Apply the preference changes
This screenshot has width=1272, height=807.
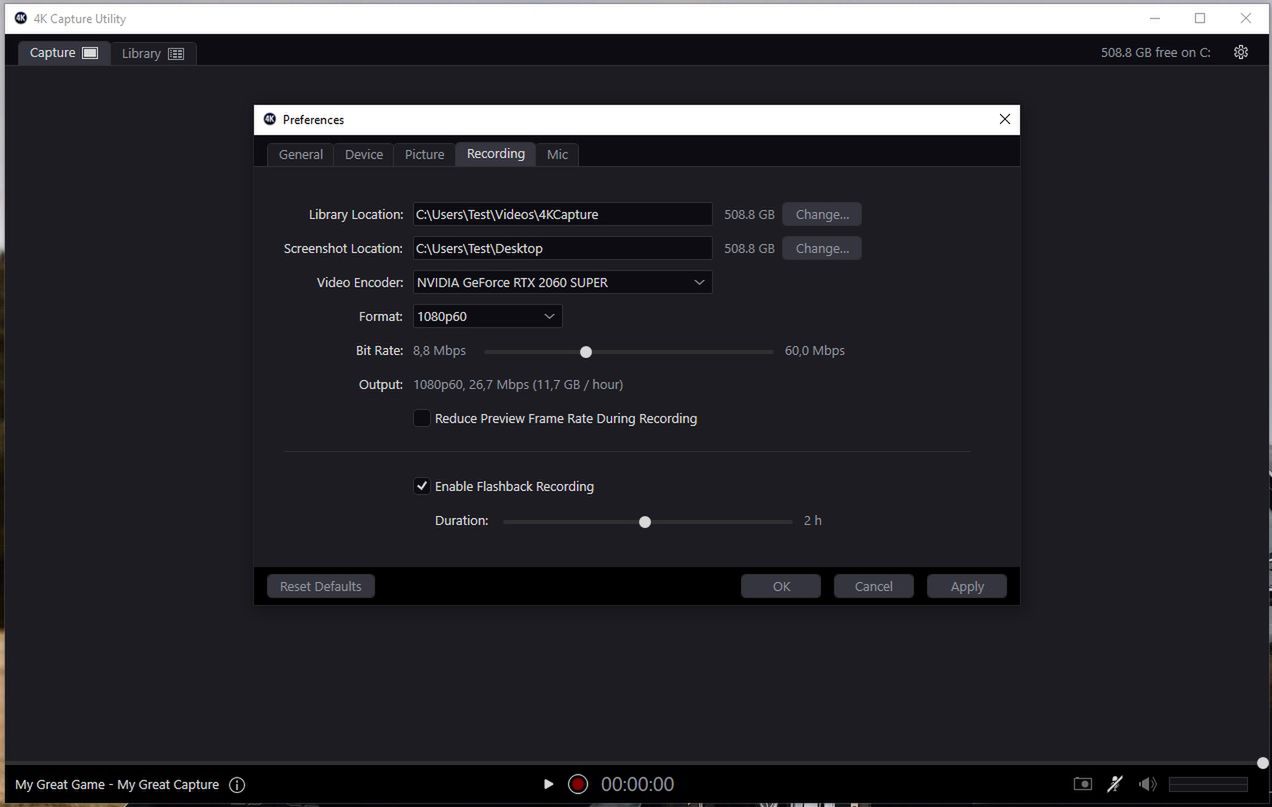click(967, 586)
